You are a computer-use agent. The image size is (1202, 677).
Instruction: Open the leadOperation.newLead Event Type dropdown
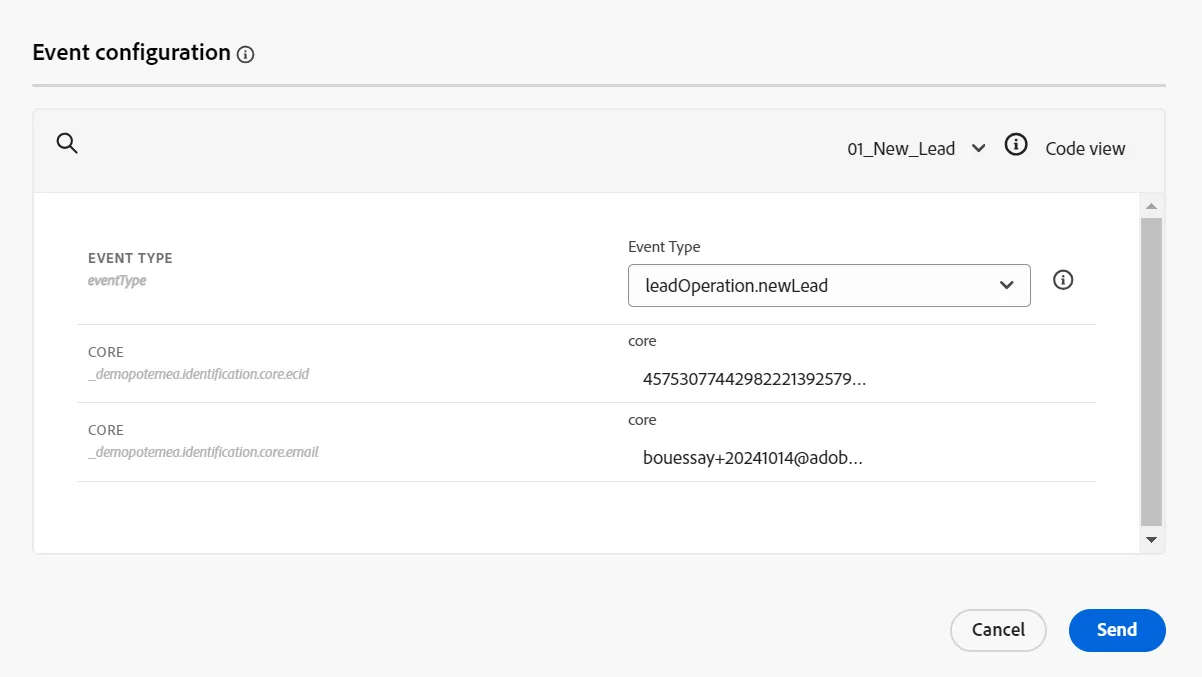829,285
